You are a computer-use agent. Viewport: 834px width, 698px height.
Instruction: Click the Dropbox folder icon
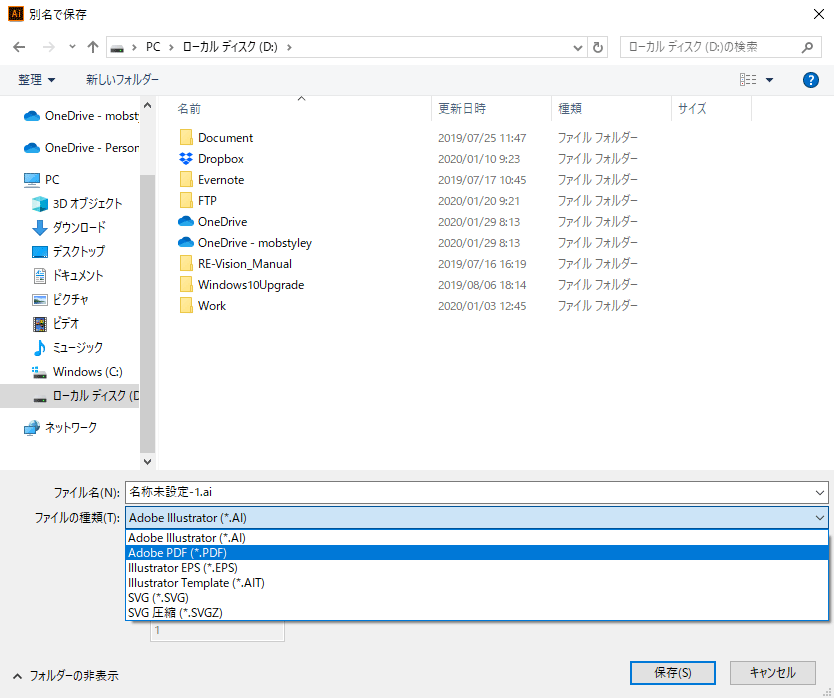pyautogui.click(x=185, y=159)
